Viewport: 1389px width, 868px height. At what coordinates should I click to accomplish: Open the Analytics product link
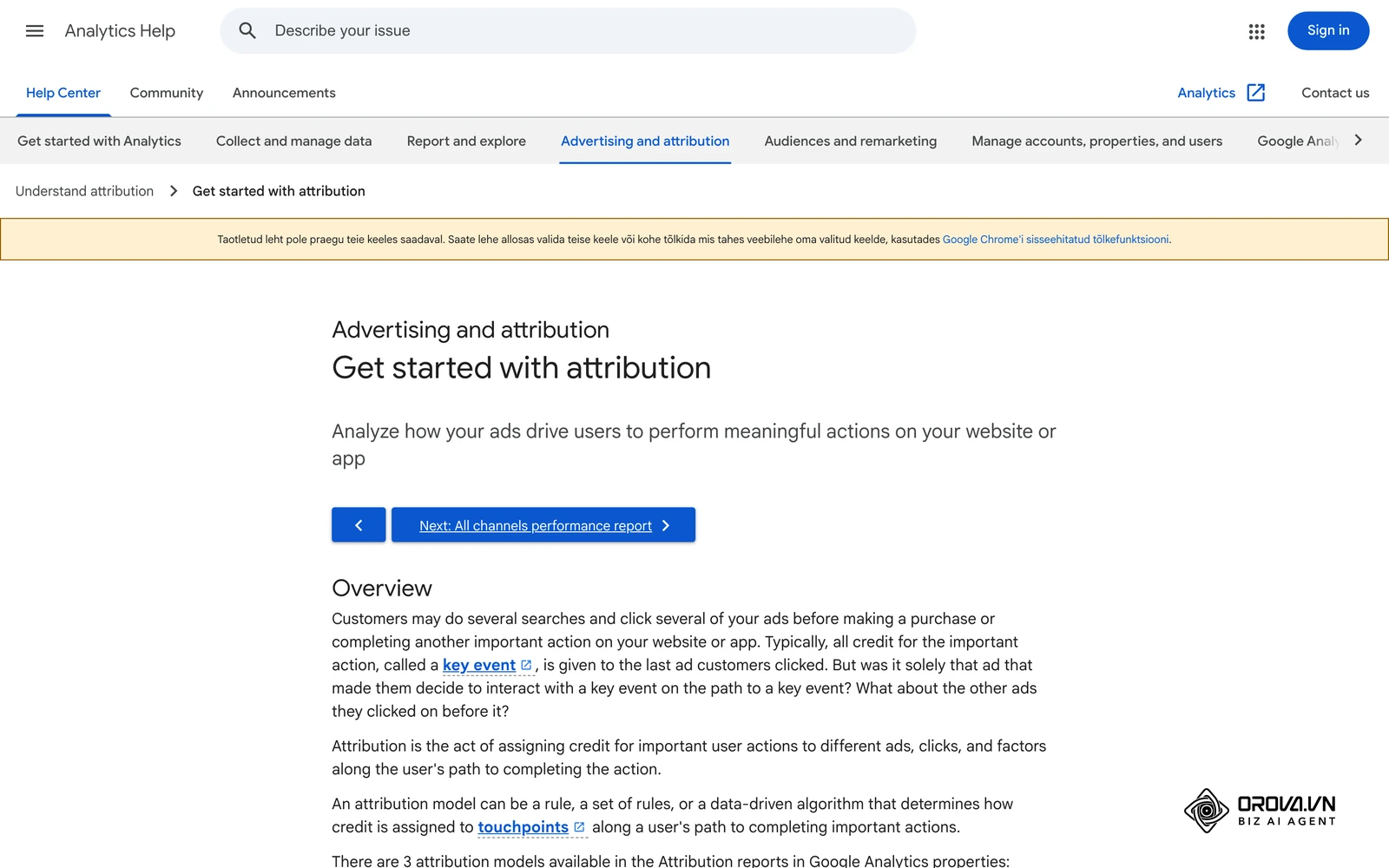1206,93
